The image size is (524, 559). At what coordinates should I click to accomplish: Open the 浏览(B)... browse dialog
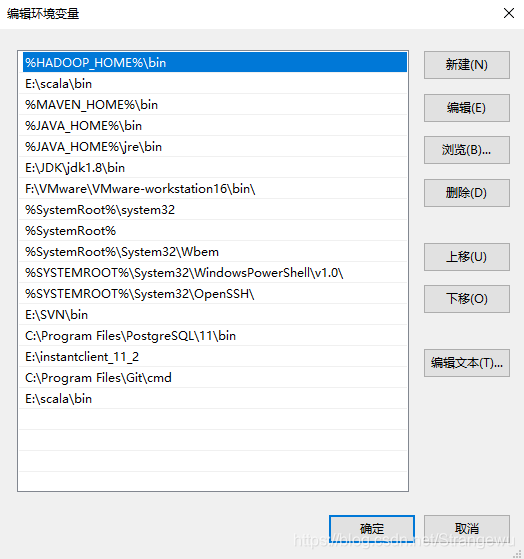(467, 150)
